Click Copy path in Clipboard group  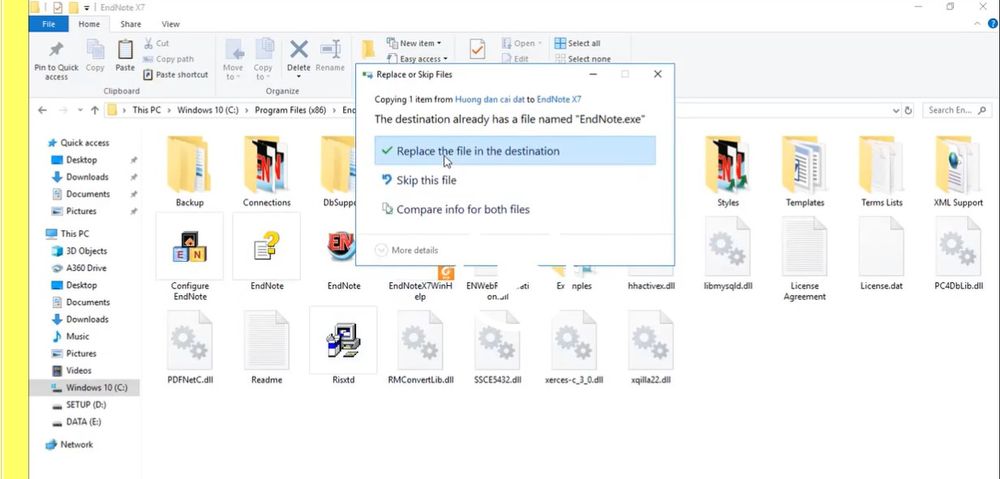point(168,59)
